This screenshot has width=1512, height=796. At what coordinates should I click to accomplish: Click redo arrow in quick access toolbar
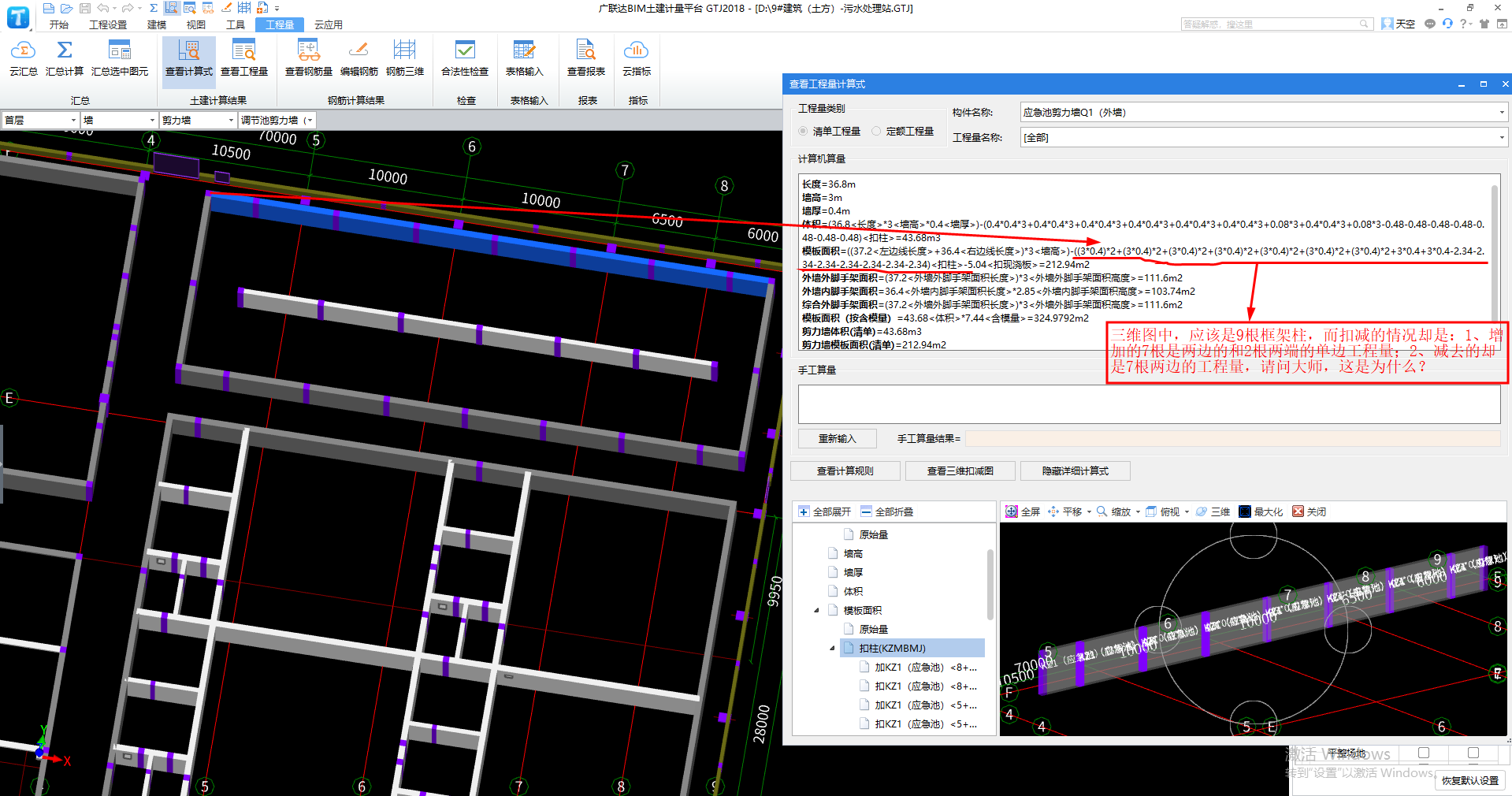click(x=128, y=8)
